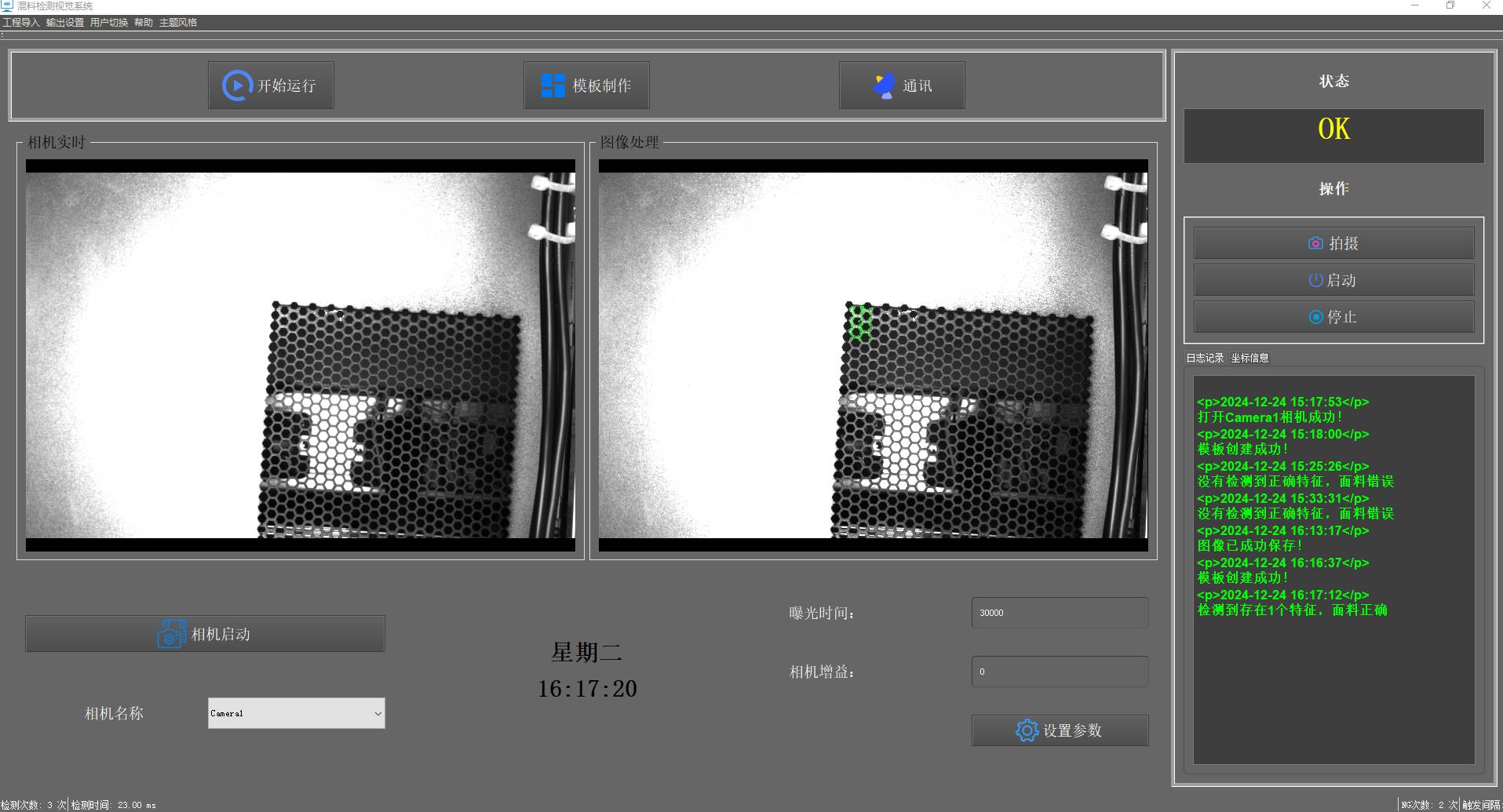Image resolution: width=1503 pixels, height=812 pixels.
Task: Open the 用户切换 menu
Action: coord(109,23)
